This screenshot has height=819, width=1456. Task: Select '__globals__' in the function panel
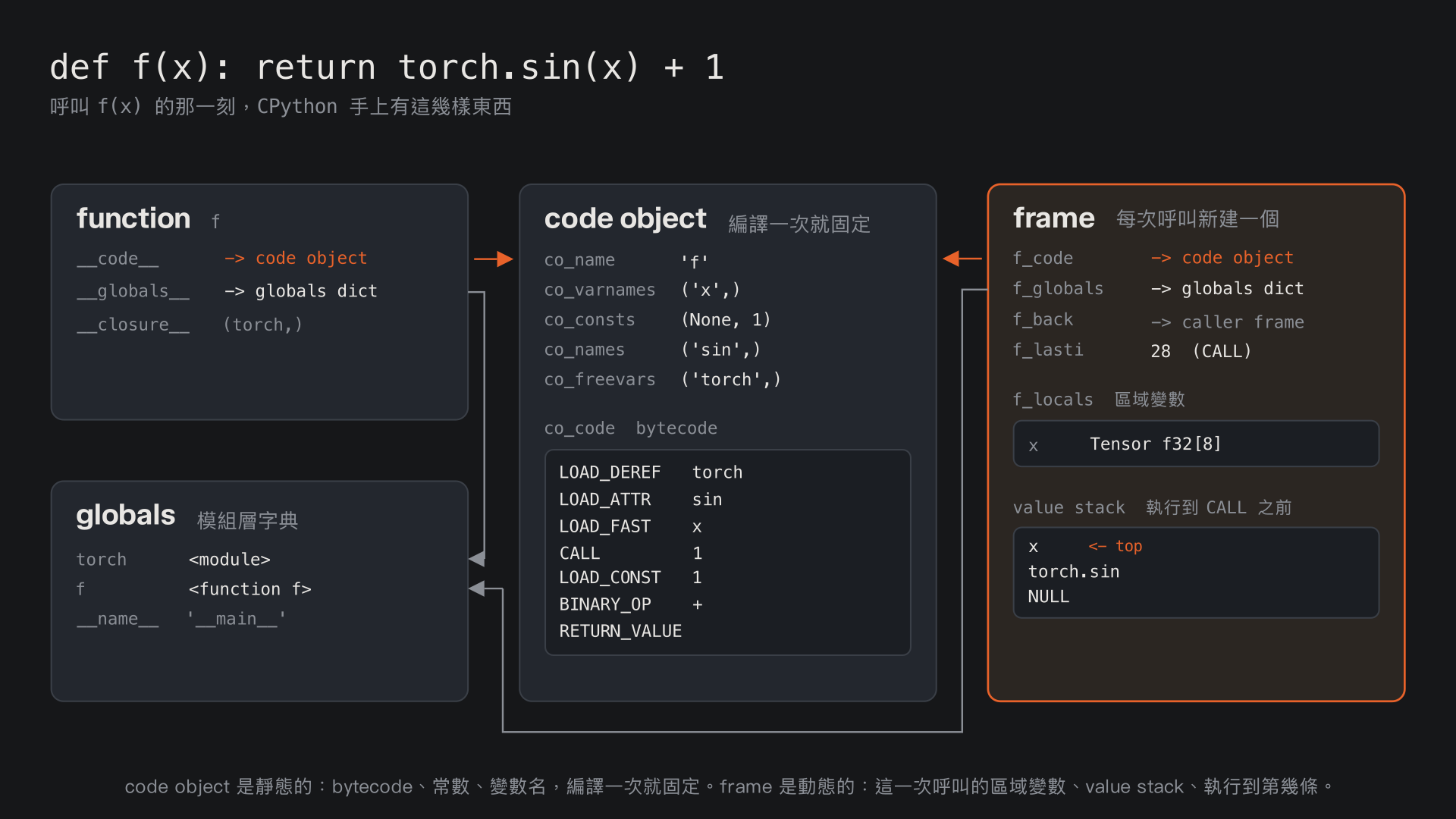click(x=133, y=291)
